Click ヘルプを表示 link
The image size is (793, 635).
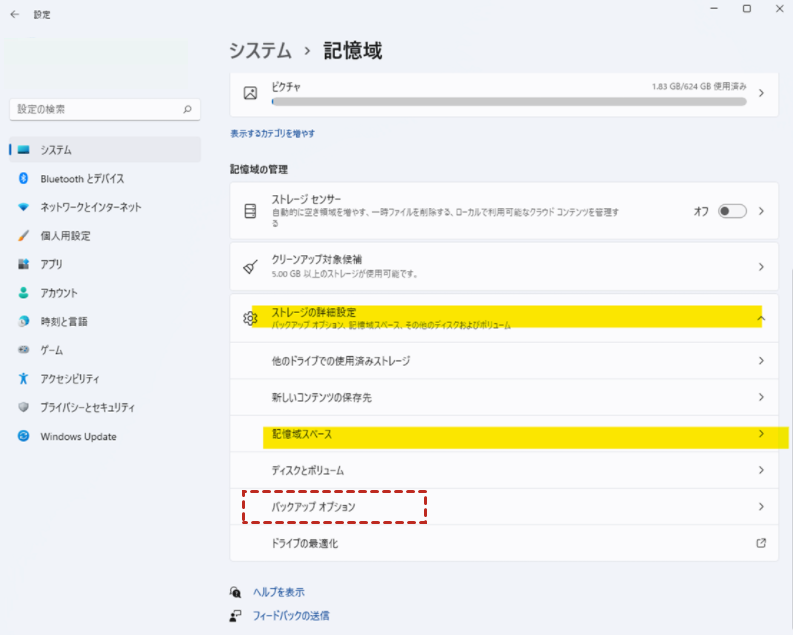279,592
